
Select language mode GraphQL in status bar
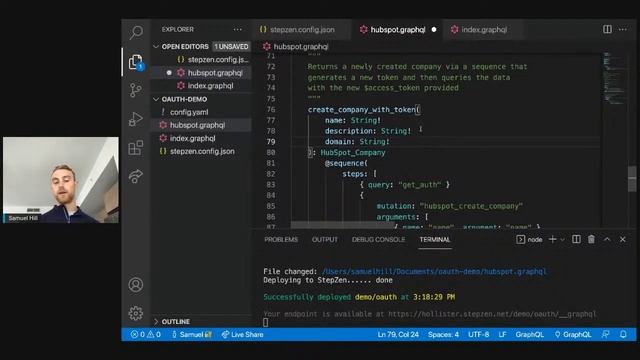point(529,334)
